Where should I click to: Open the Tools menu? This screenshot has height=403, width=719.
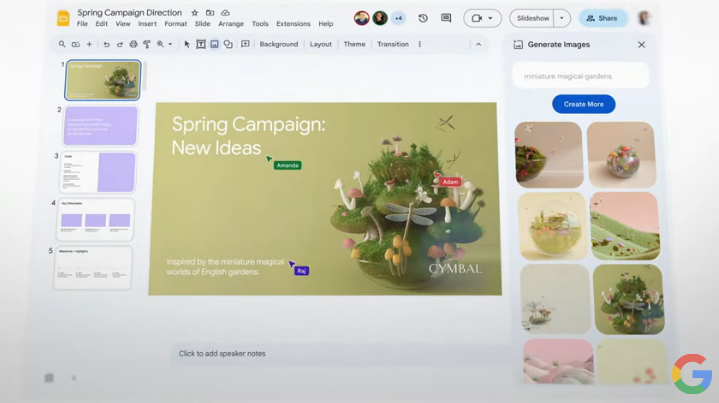pyautogui.click(x=260, y=24)
